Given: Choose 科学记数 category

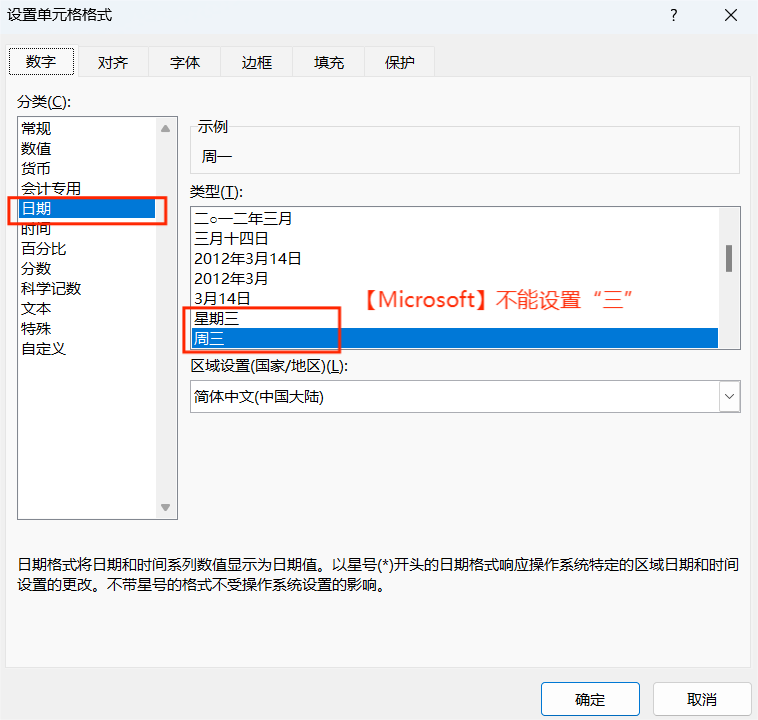Looking at the screenshot, I should 51,289.
